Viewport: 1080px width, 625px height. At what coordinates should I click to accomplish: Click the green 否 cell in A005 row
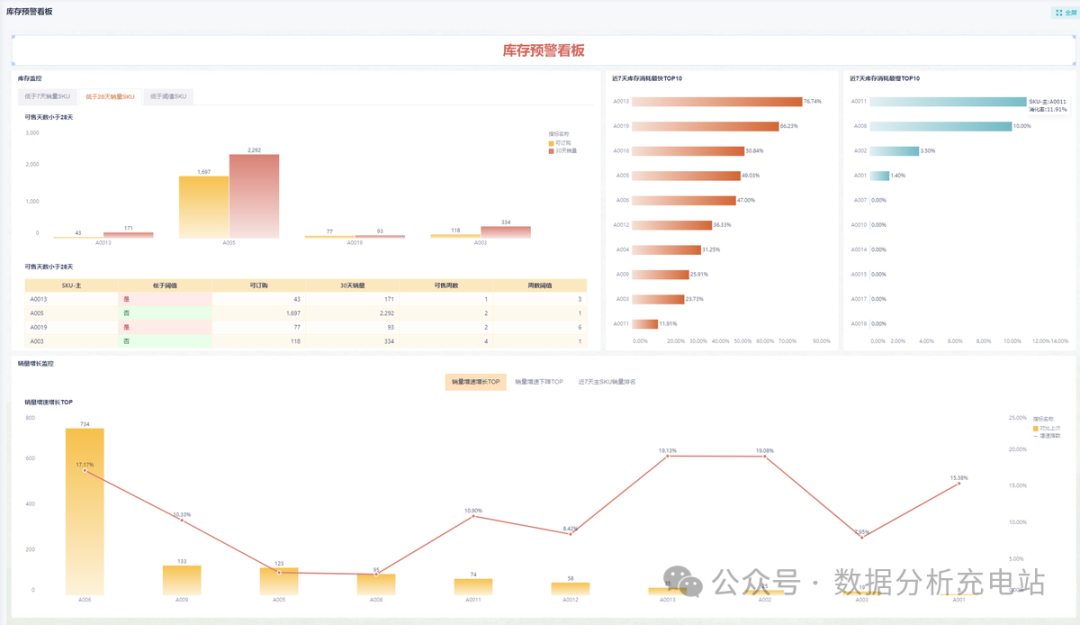[165, 313]
